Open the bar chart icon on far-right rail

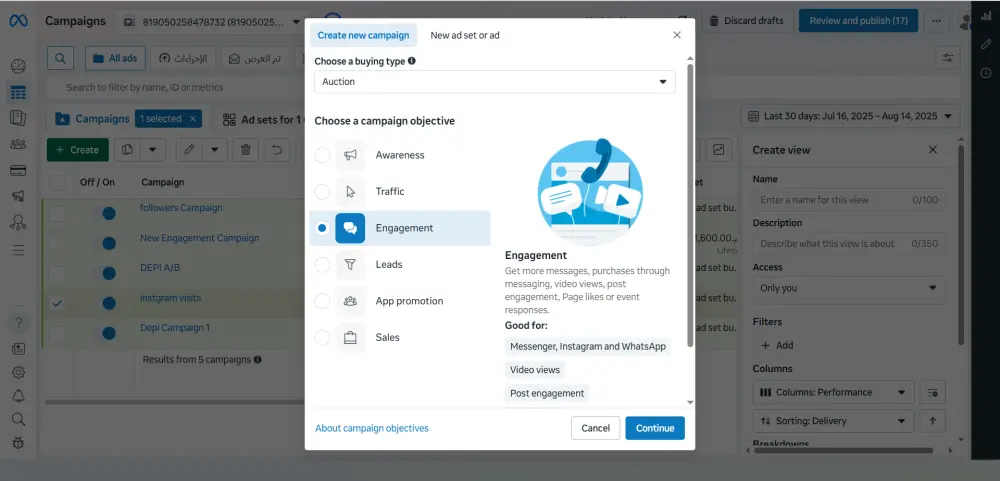click(986, 17)
